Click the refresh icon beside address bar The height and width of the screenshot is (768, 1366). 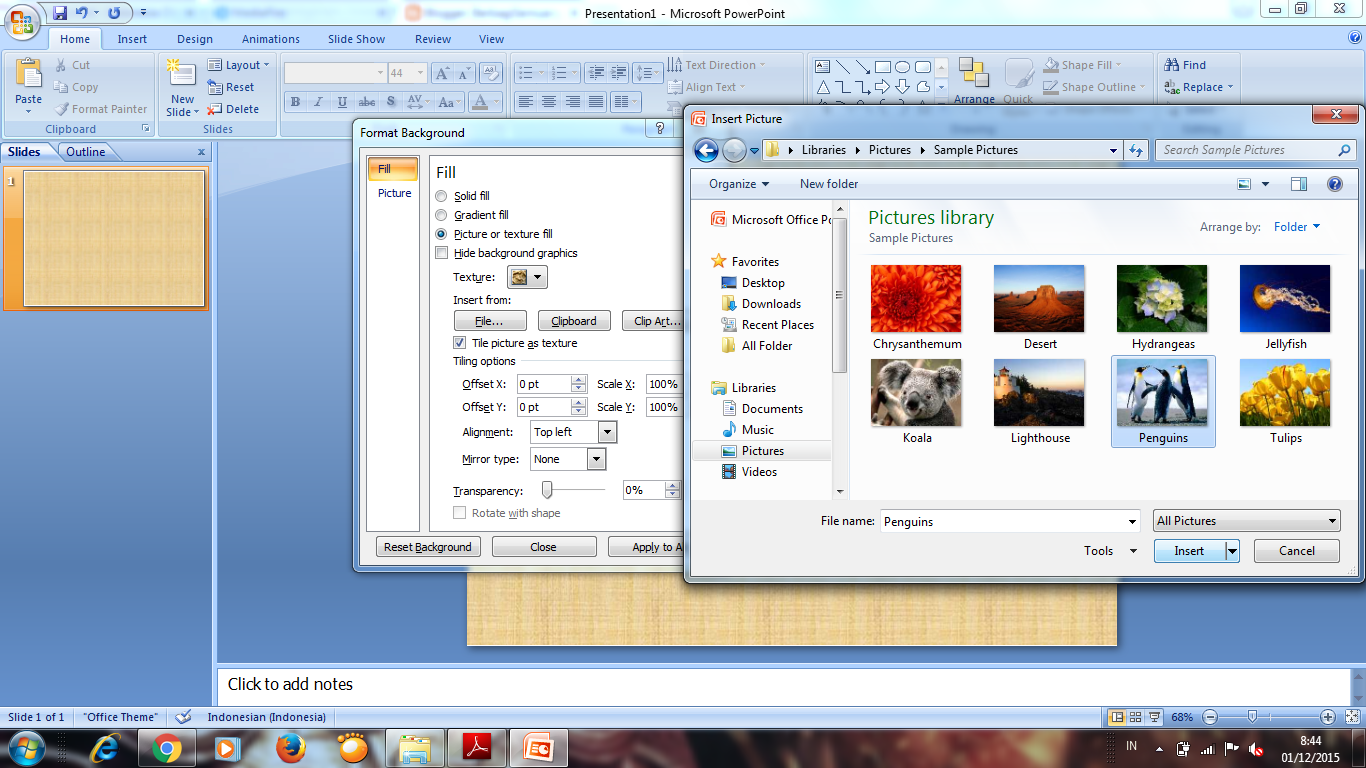click(x=1135, y=150)
